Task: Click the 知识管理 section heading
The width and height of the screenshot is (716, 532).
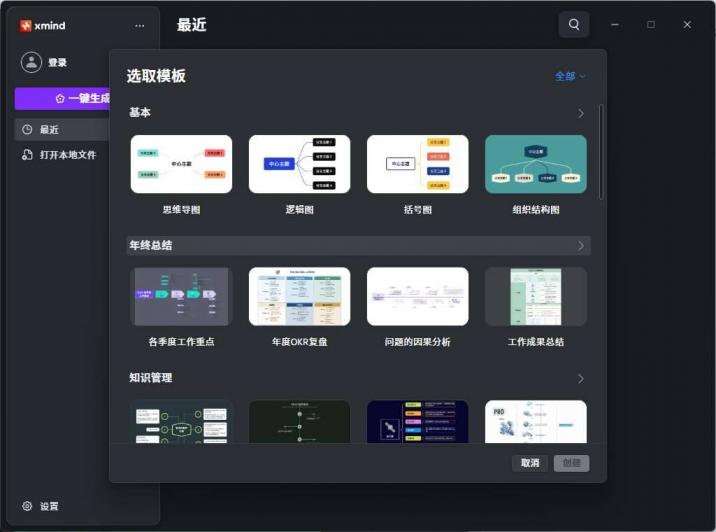Action: click(151, 378)
